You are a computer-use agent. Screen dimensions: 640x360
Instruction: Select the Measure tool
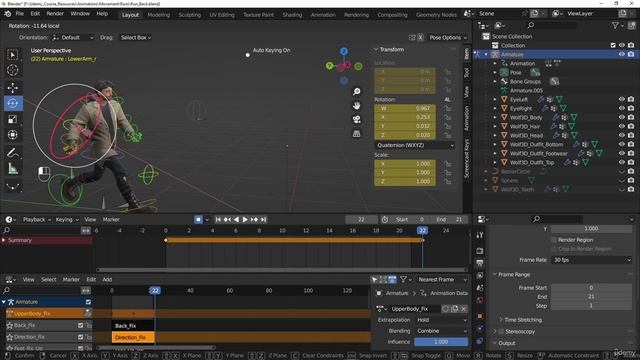pyautogui.click(x=13, y=168)
